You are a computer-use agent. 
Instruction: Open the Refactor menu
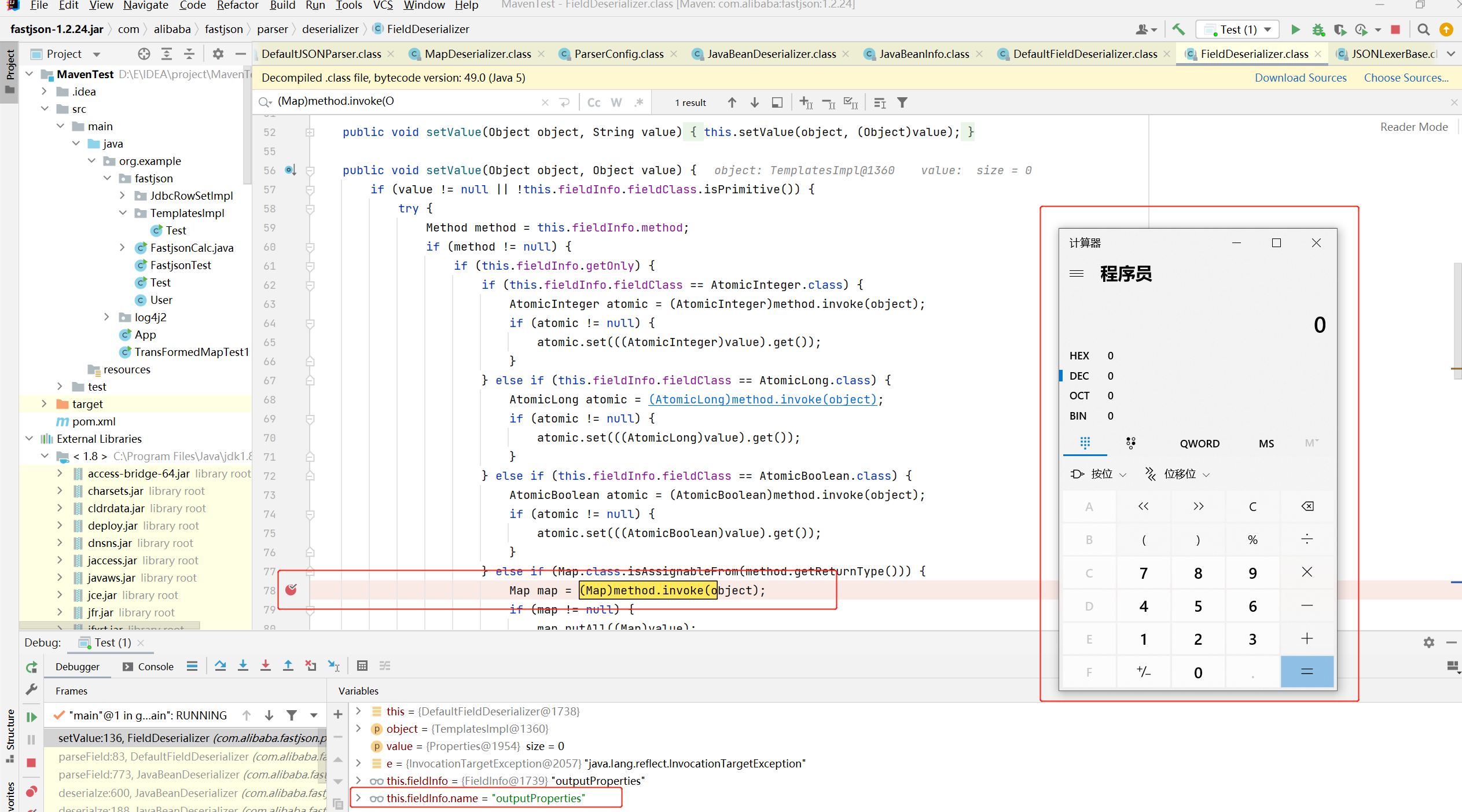(x=237, y=5)
